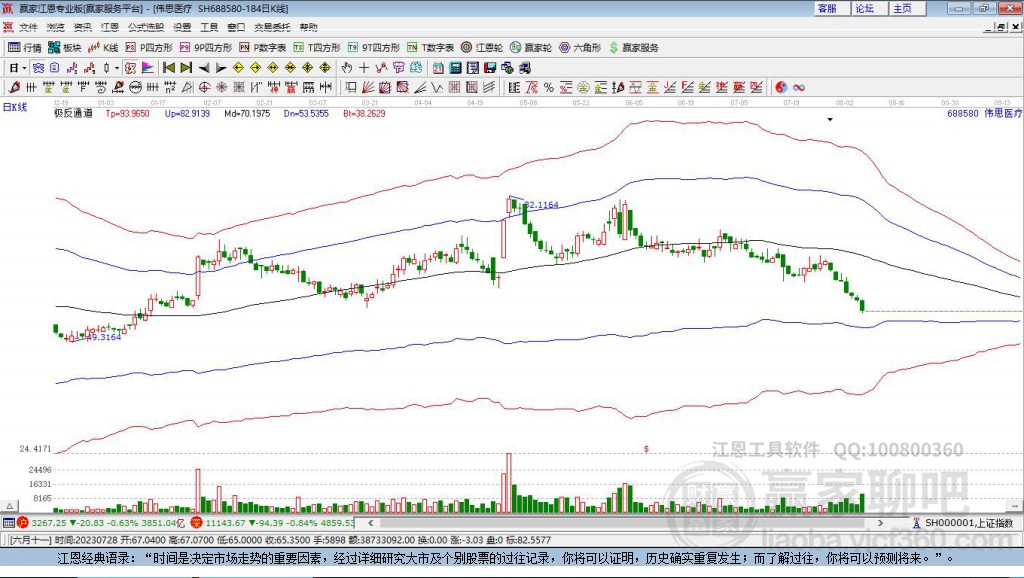This screenshot has width=1024, height=578.
Task: Open the 六角形 hexagon tool
Action: [580, 48]
